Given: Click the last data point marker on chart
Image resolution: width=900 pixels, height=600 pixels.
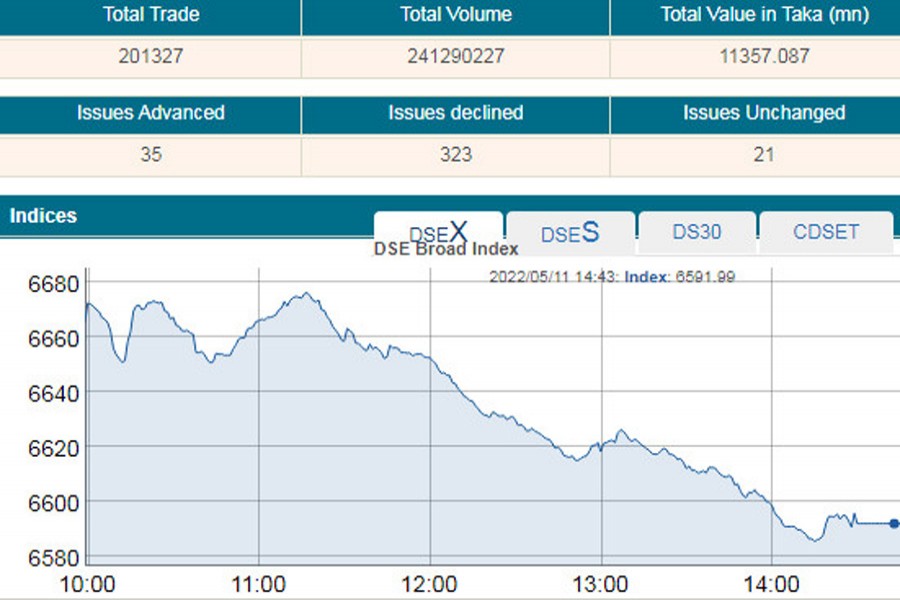Looking at the screenshot, I should 894,523.
